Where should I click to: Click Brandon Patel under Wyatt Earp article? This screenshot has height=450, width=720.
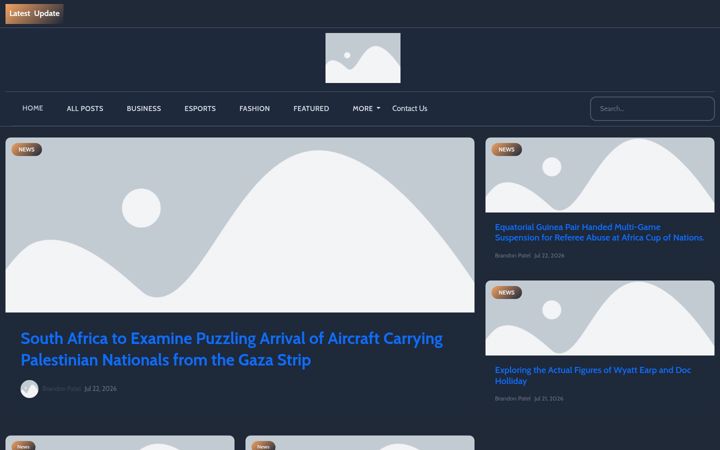tap(512, 399)
